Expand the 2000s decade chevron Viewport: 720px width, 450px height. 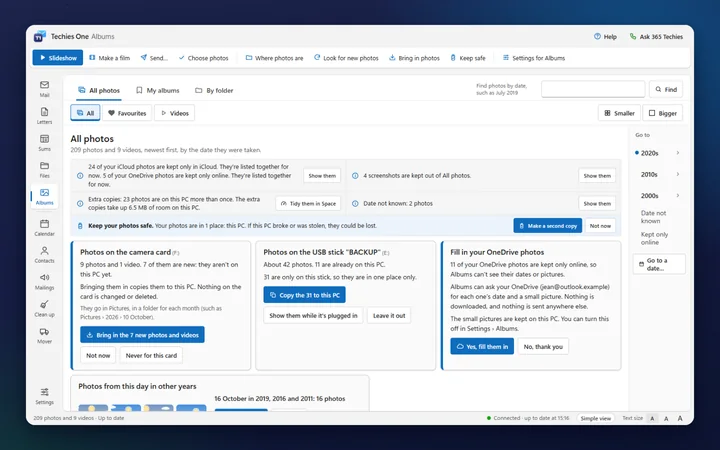(x=678, y=196)
